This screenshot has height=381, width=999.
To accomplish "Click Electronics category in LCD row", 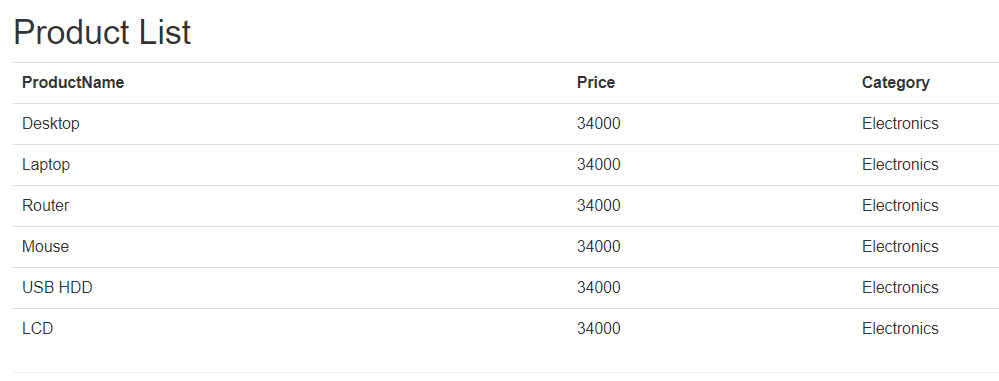I will tap(900, 328).
